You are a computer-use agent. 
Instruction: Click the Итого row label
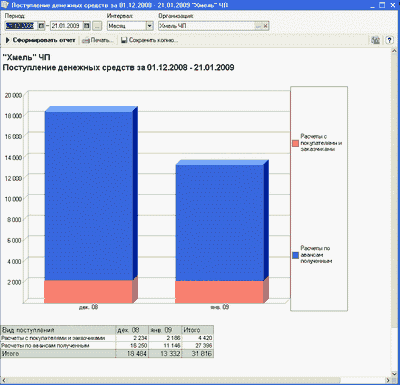58,354
